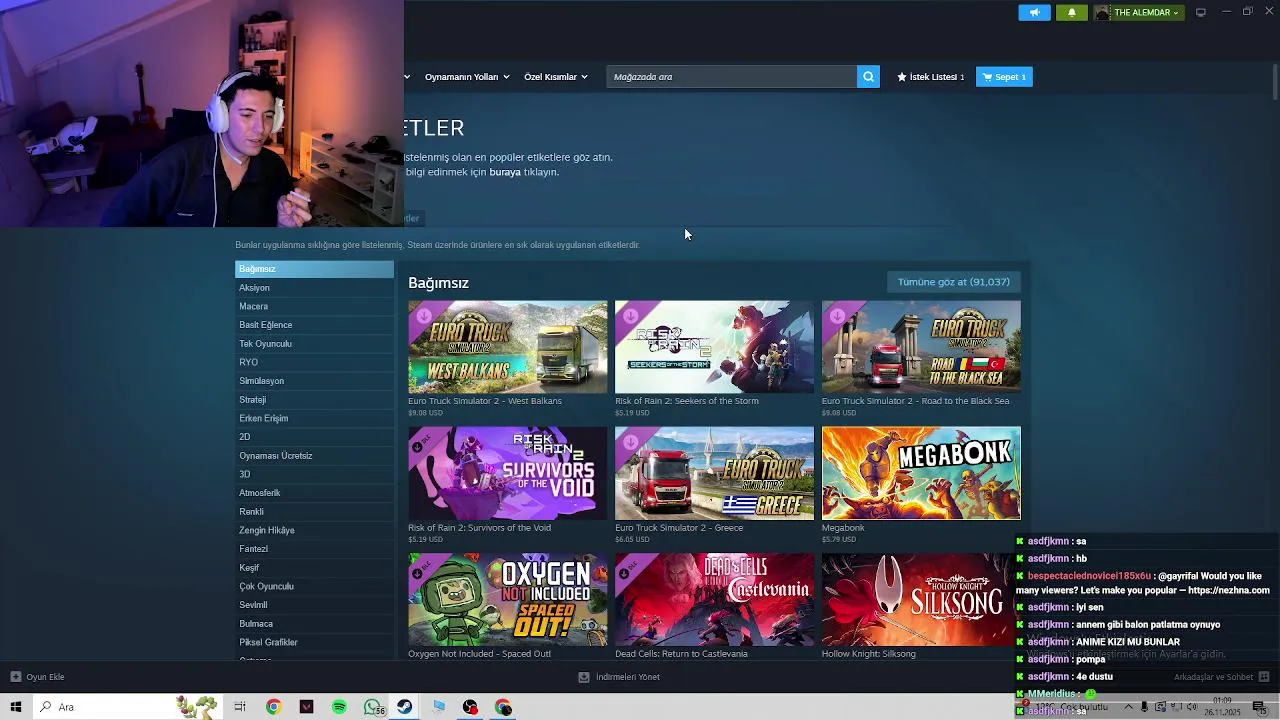Select the Aksiyon tag

(314, 288)
